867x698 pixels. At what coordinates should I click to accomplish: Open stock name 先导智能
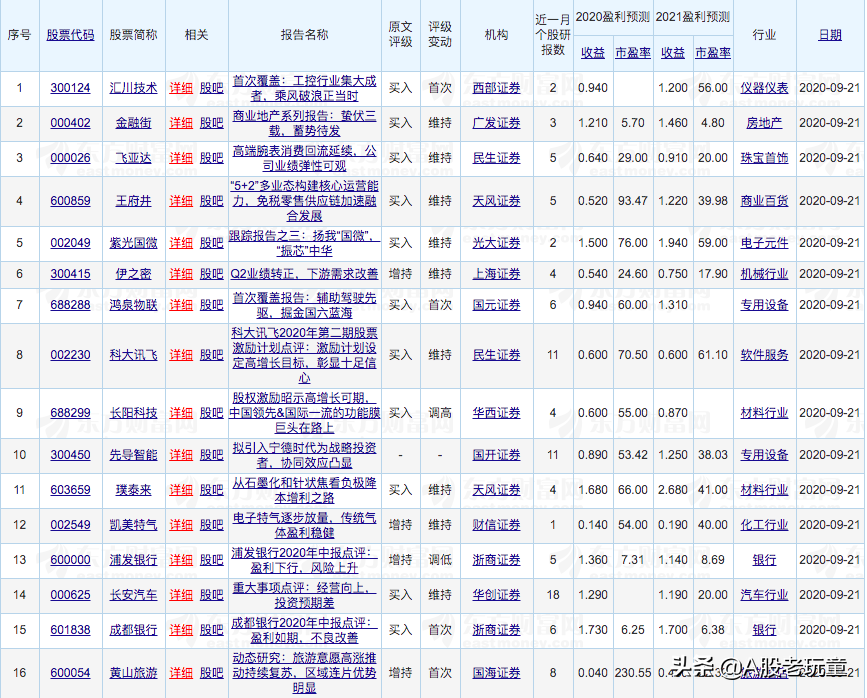click(x=133, y=455)
